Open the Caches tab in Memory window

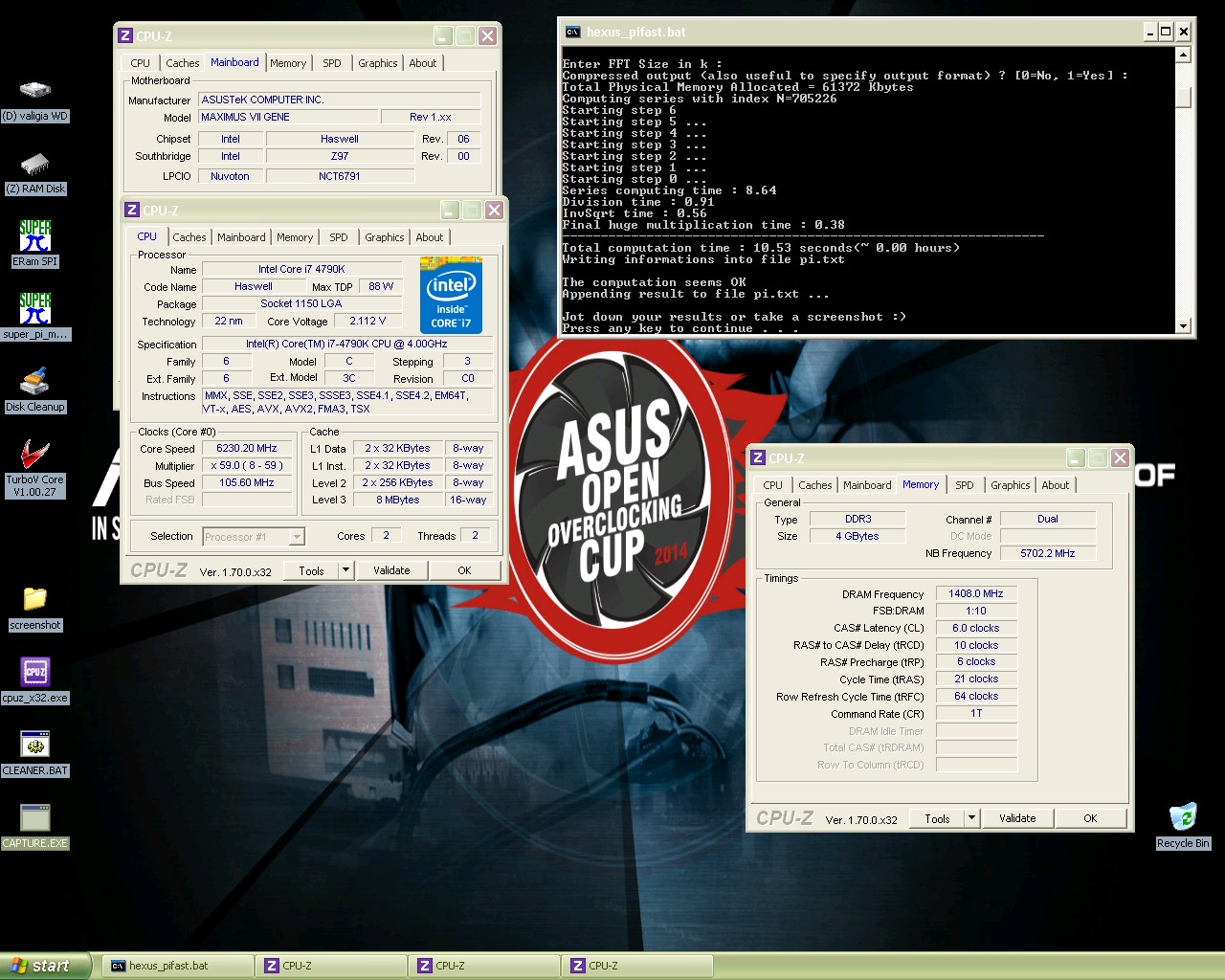click(x=815, y=485)
